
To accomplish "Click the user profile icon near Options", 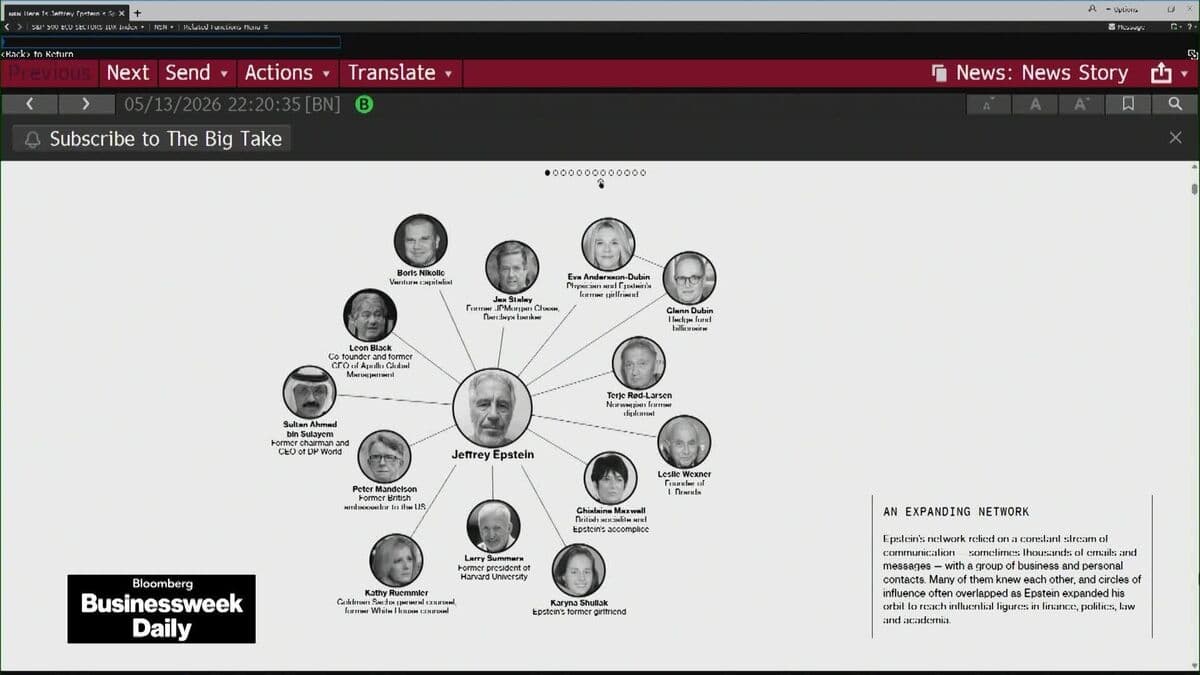I will (1092, 8).
